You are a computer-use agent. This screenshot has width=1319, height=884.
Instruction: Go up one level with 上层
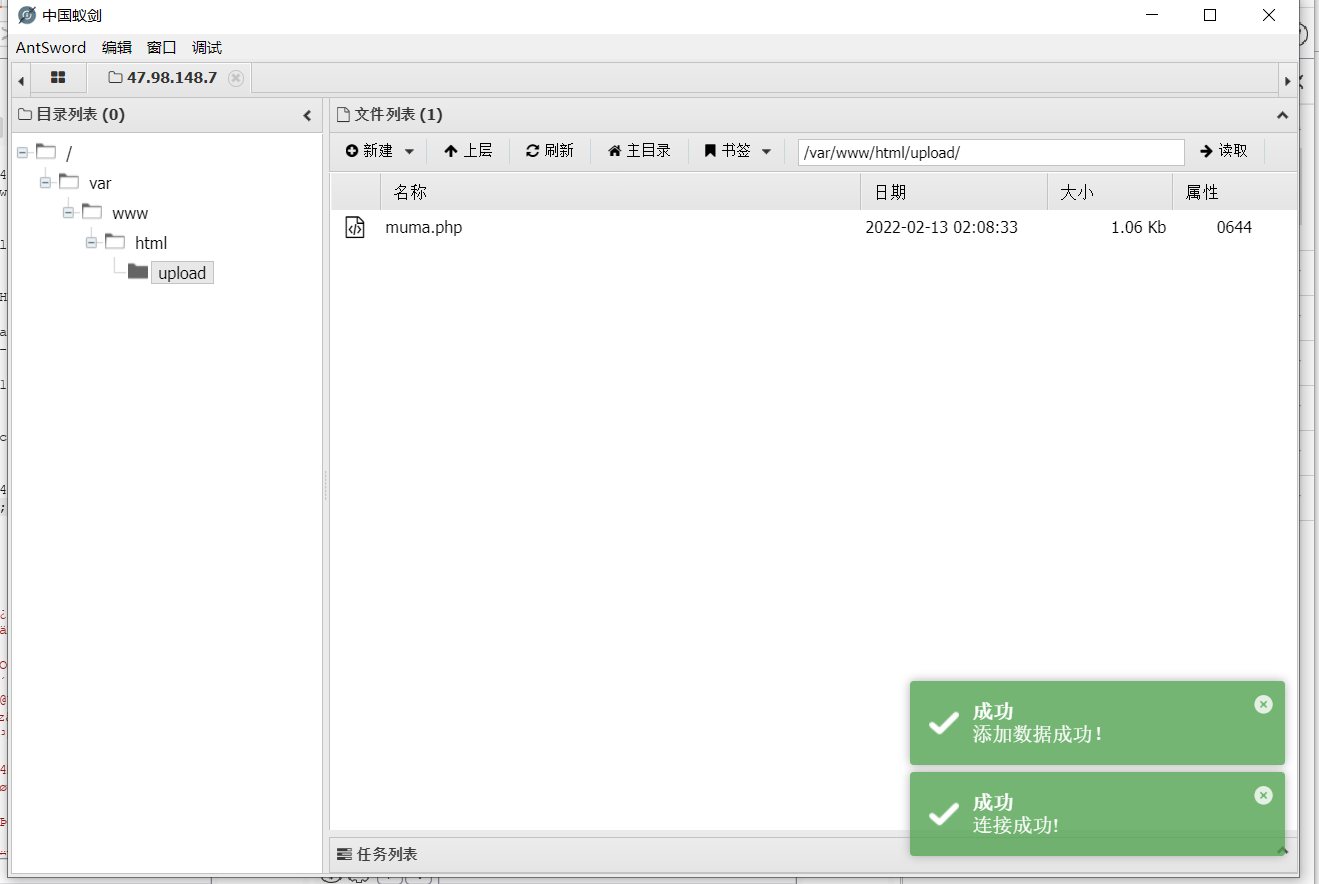coord(468,151)
